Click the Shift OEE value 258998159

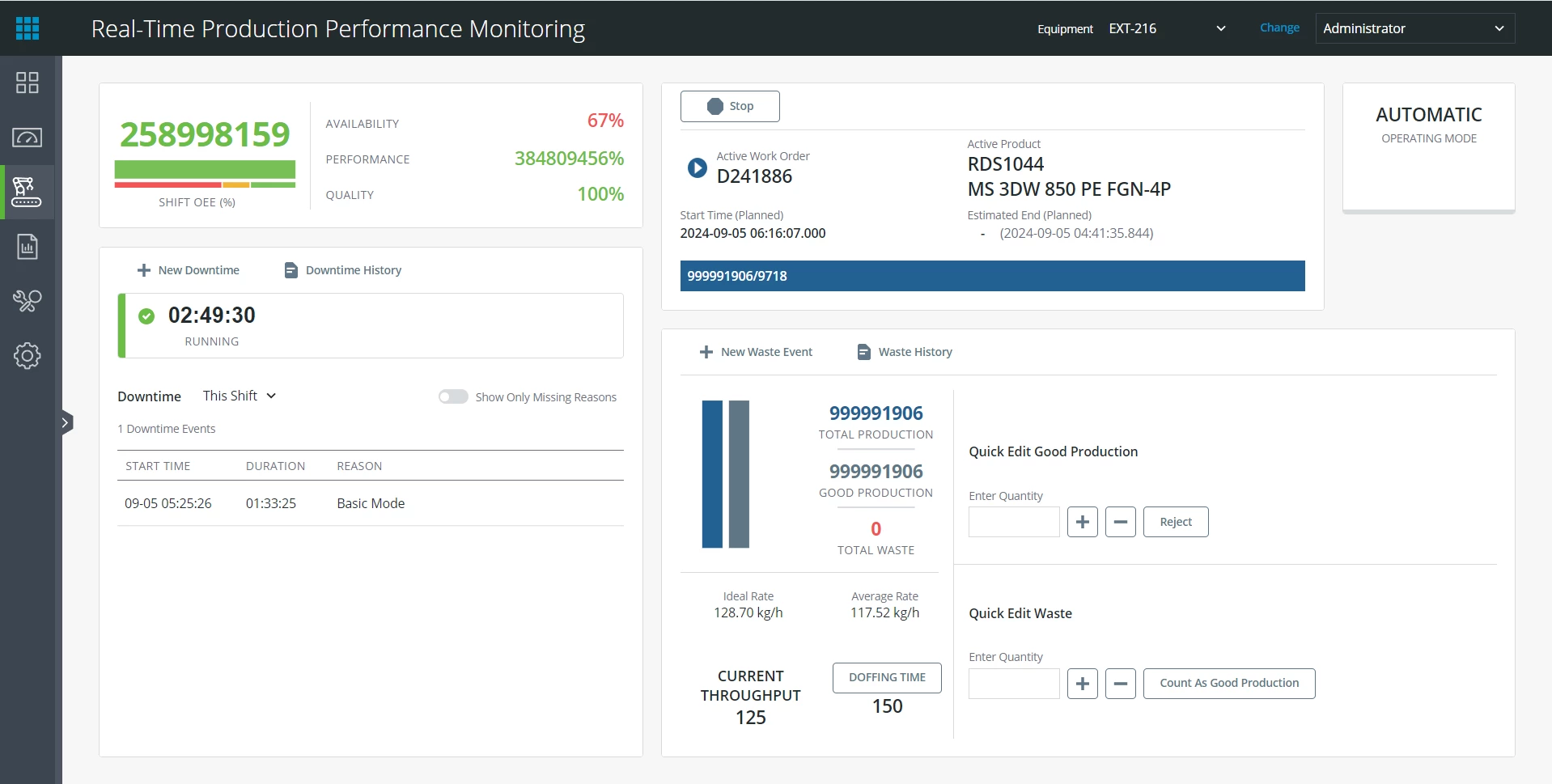(205, 134)
